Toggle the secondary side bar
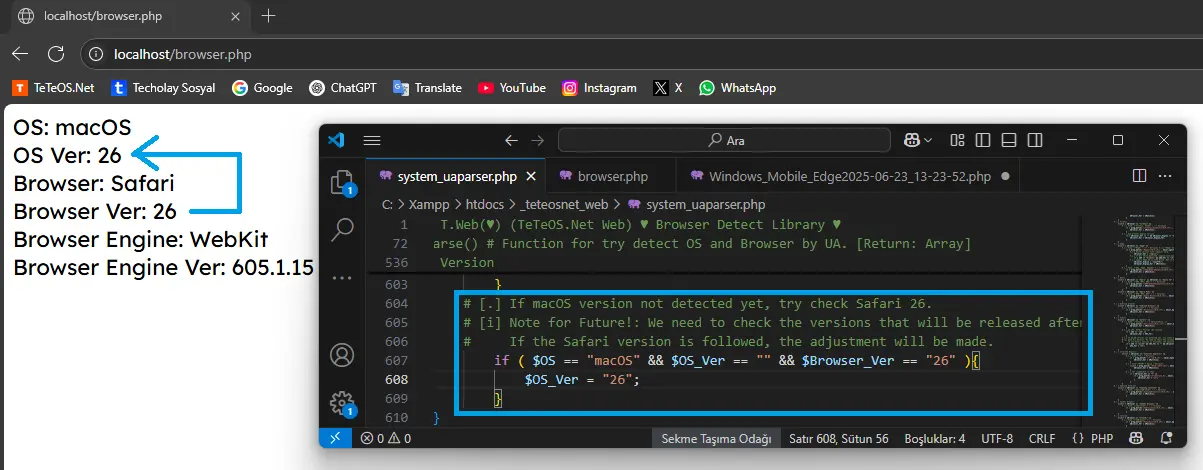 (x=1035, y=140)
